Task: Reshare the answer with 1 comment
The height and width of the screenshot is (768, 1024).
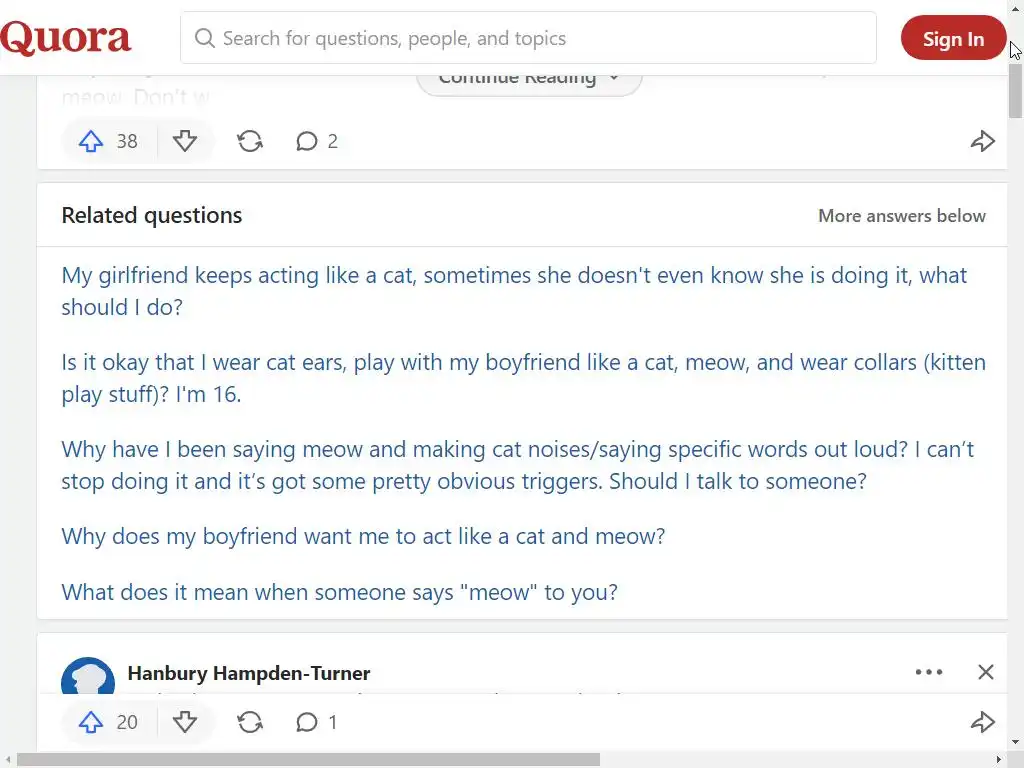Action: (250, 722)
